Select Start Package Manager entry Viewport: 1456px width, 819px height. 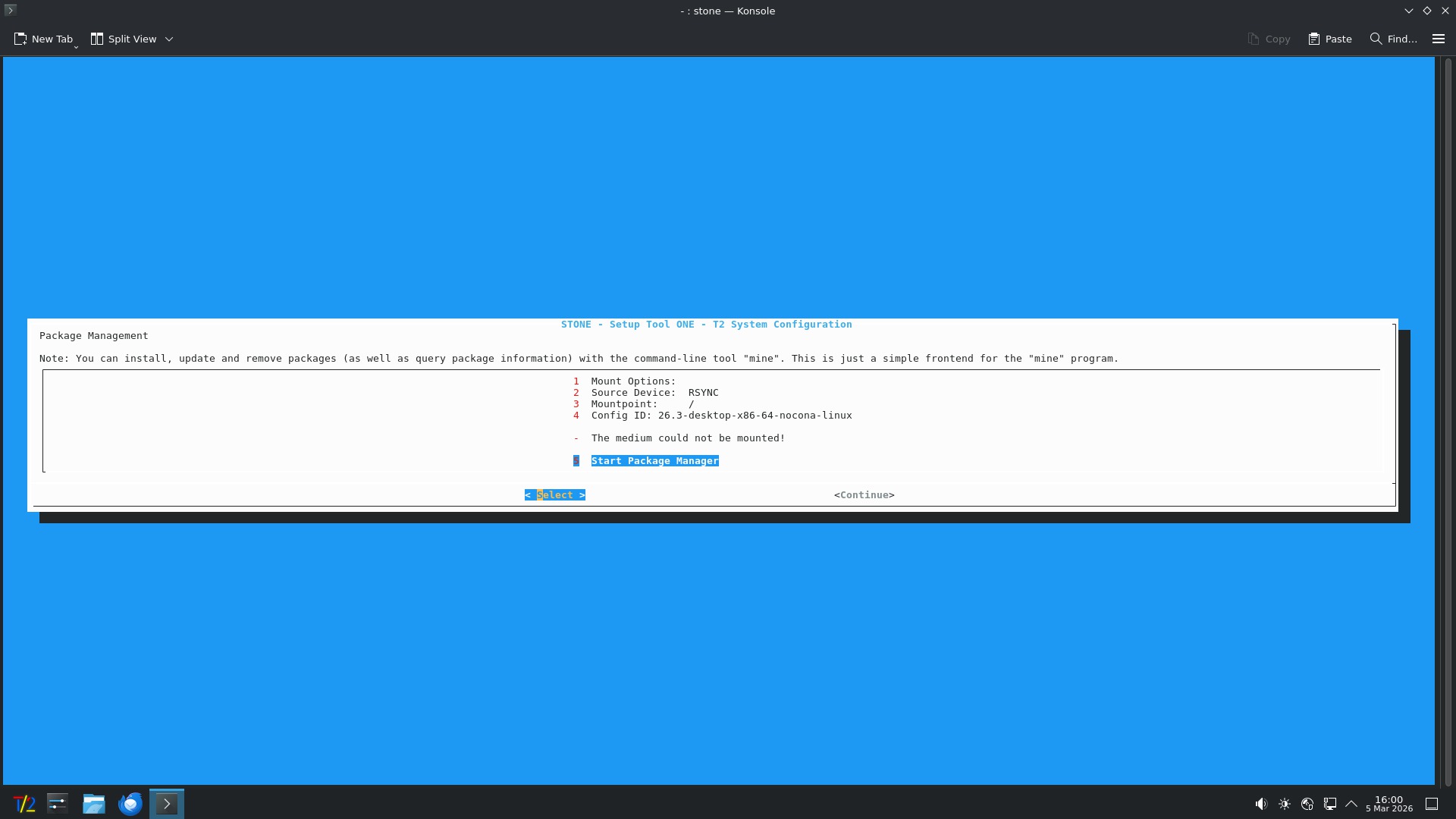tap(654, 461)
